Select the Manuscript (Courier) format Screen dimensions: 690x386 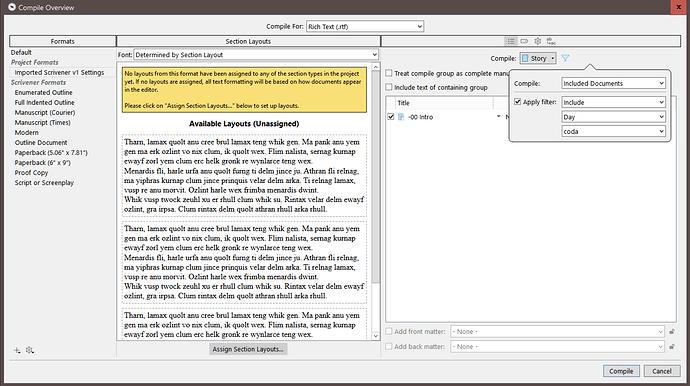[x=45, y=113]
